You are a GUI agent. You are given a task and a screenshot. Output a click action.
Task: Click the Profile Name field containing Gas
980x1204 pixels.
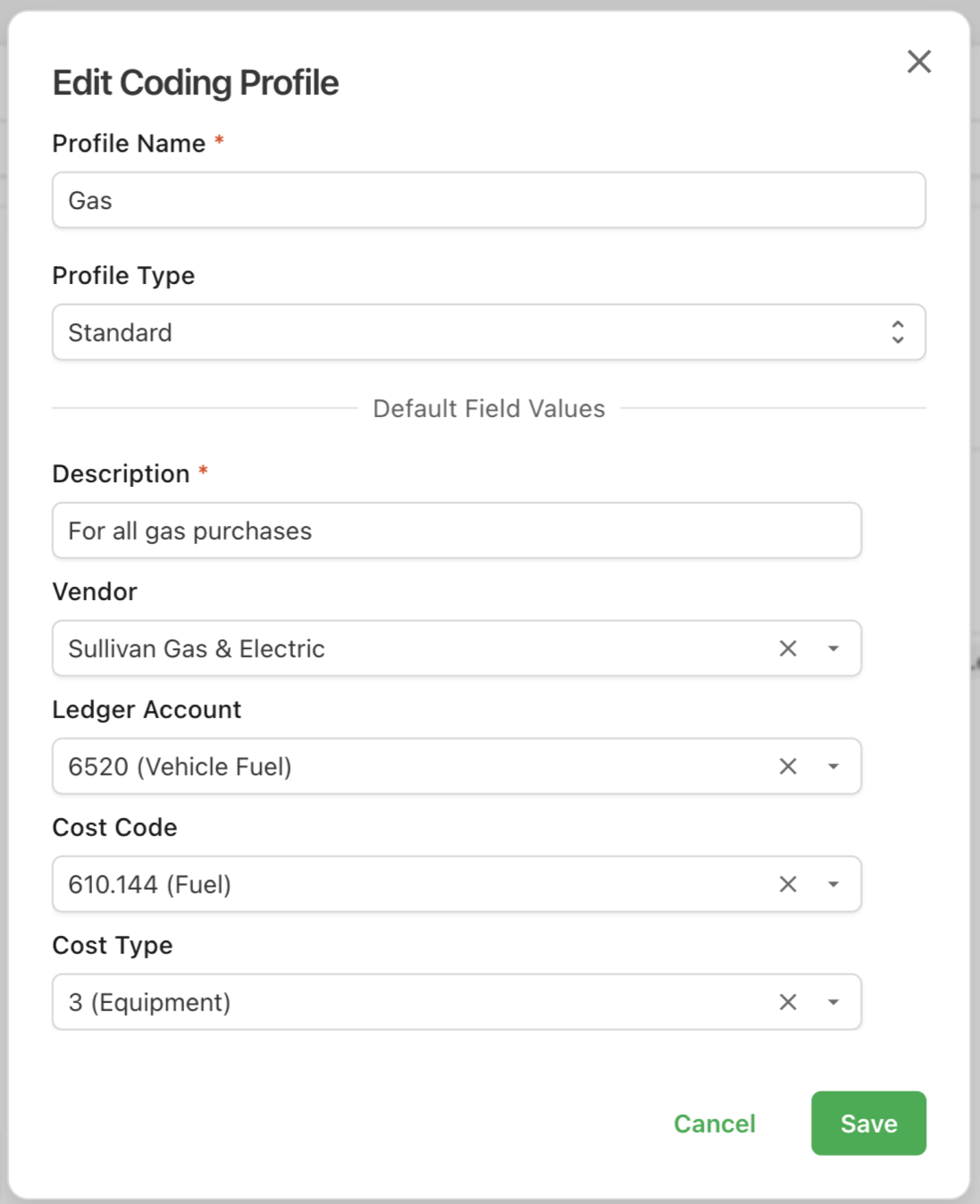coord(489,200)
